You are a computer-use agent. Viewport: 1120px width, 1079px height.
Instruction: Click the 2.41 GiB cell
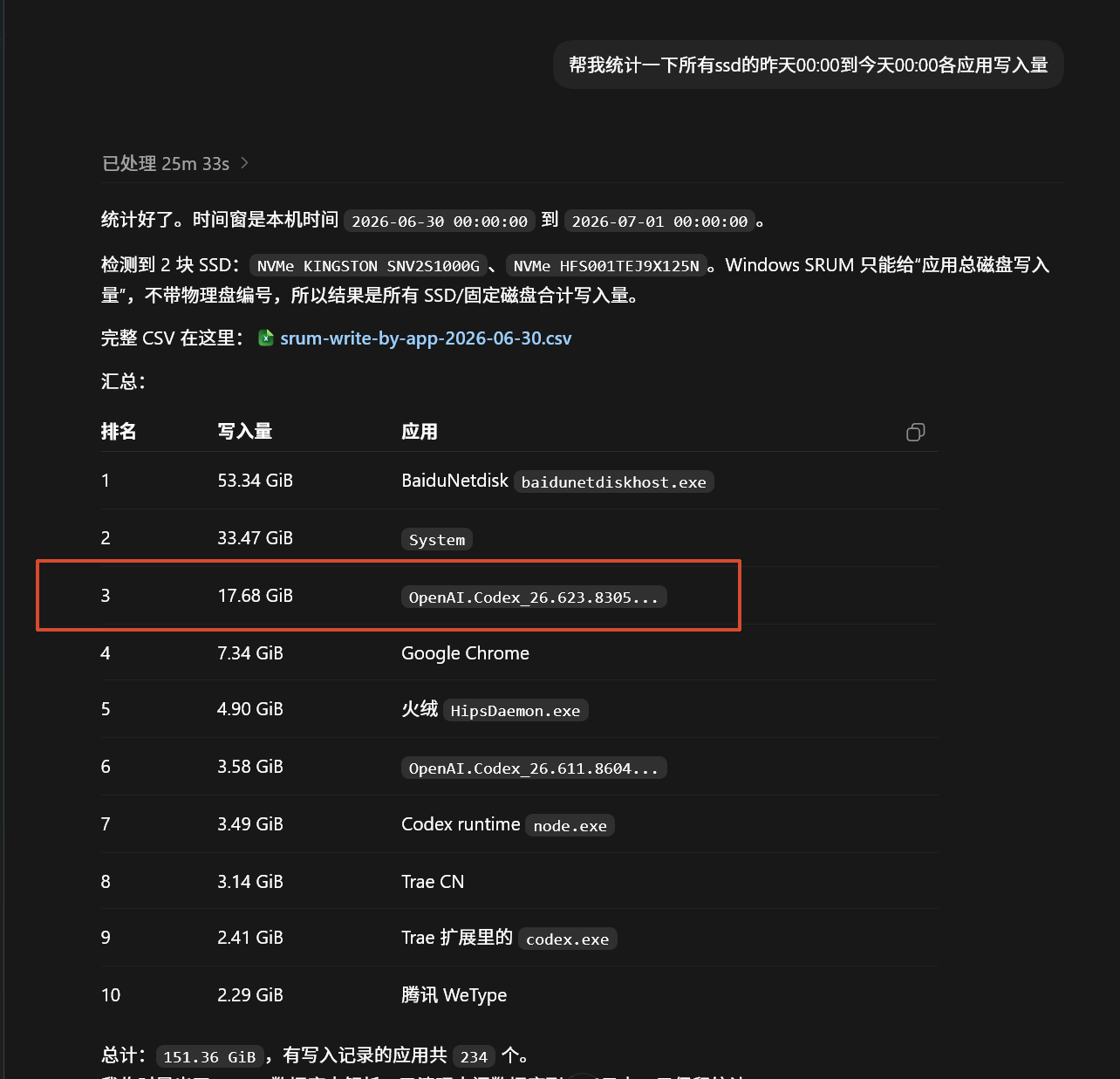250,938
